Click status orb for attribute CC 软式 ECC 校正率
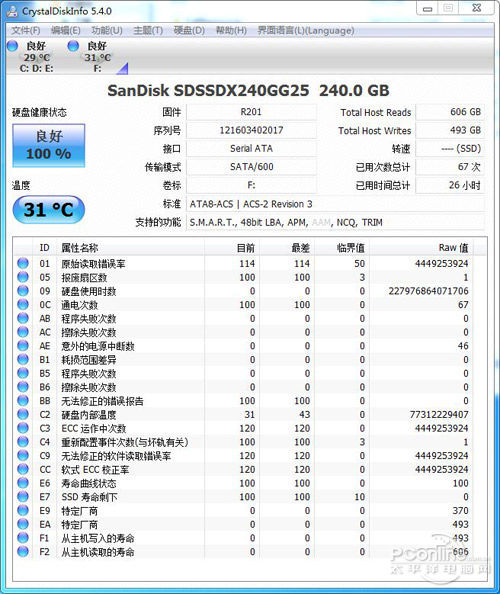500x594 pixels. pos(23,469)
